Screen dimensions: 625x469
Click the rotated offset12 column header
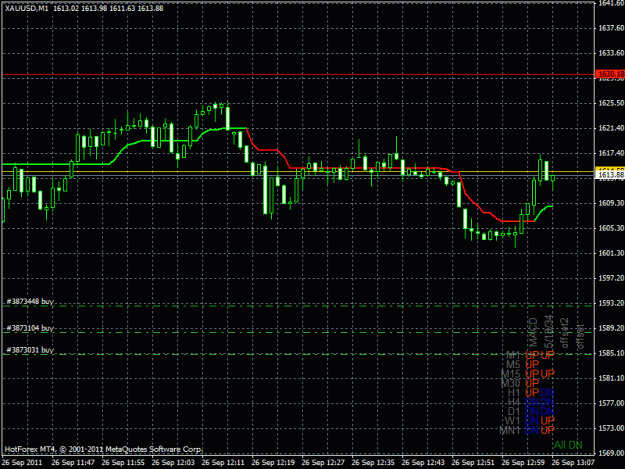pos(565,333)
